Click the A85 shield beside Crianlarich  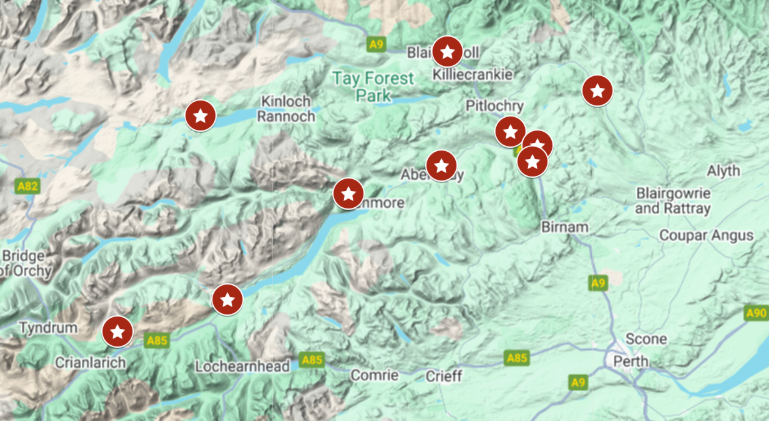(157, 340)
